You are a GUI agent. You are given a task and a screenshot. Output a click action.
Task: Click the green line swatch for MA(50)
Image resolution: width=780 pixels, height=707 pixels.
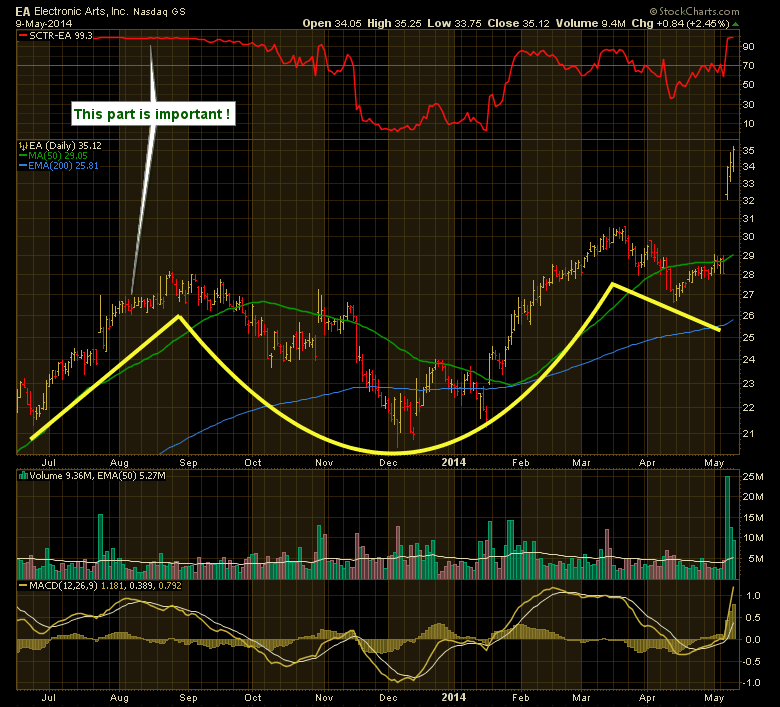[x=23, y=156]
